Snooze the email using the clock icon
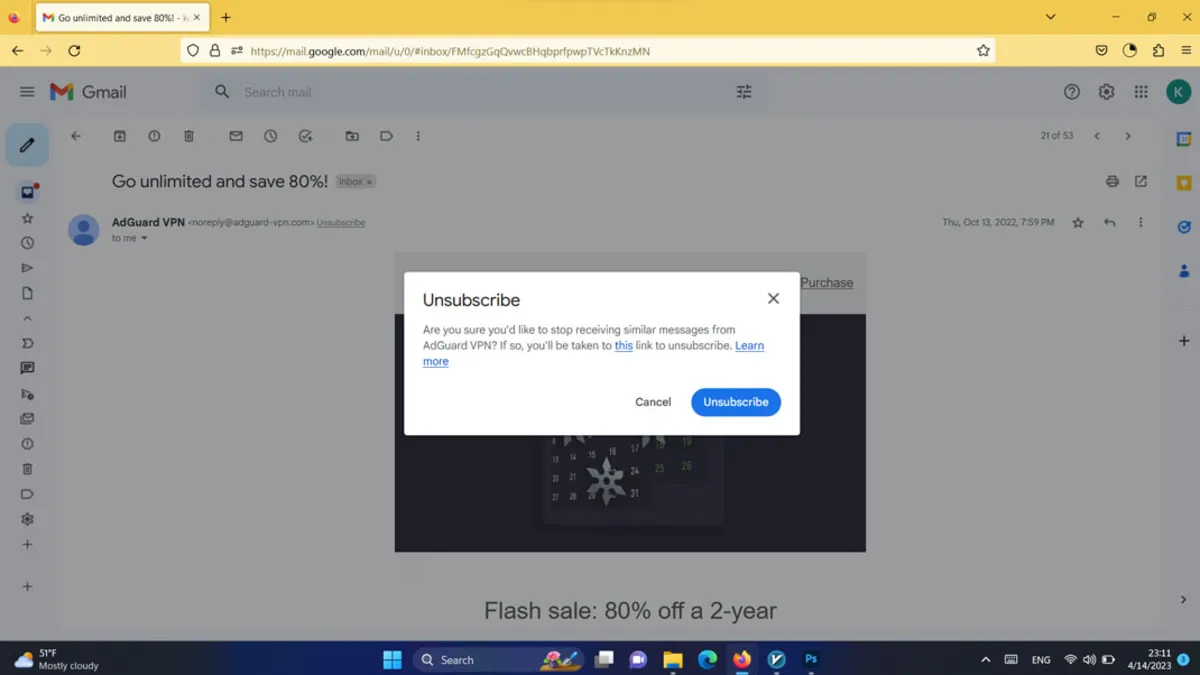The height and width of the screenshot is (675, 1200). (270, 135)
